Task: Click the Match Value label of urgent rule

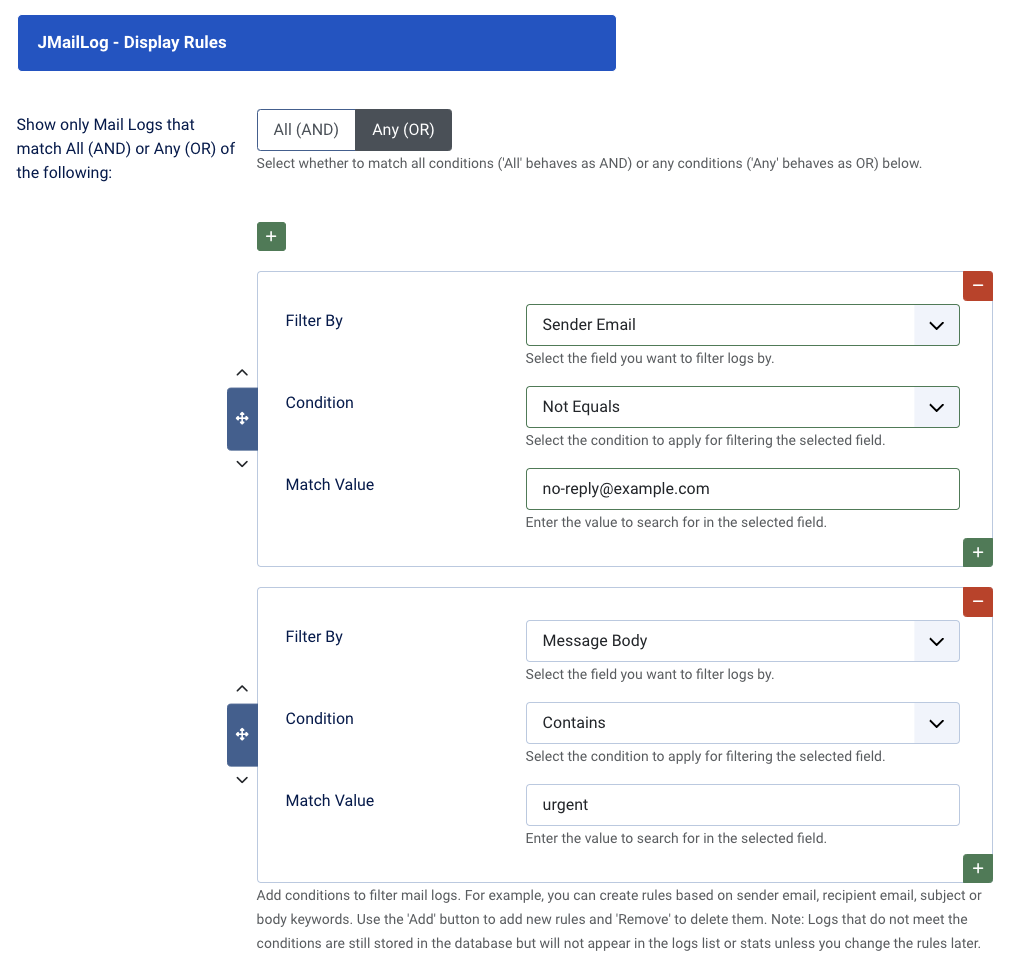Action: (x=330, y=801)
